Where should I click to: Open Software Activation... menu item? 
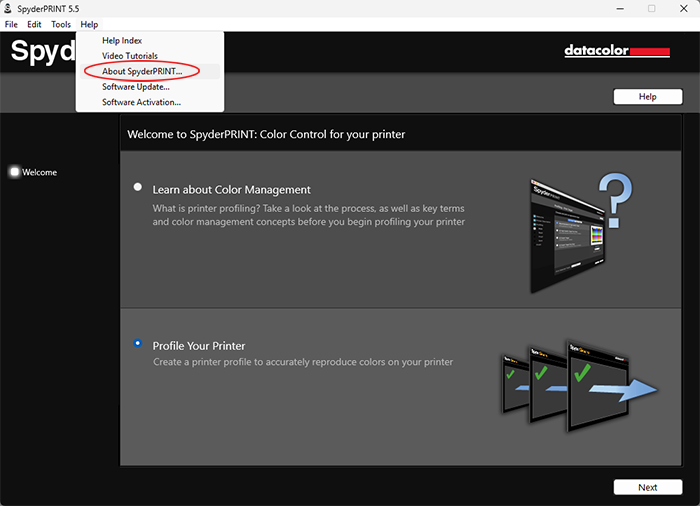(x=141, y=102)
